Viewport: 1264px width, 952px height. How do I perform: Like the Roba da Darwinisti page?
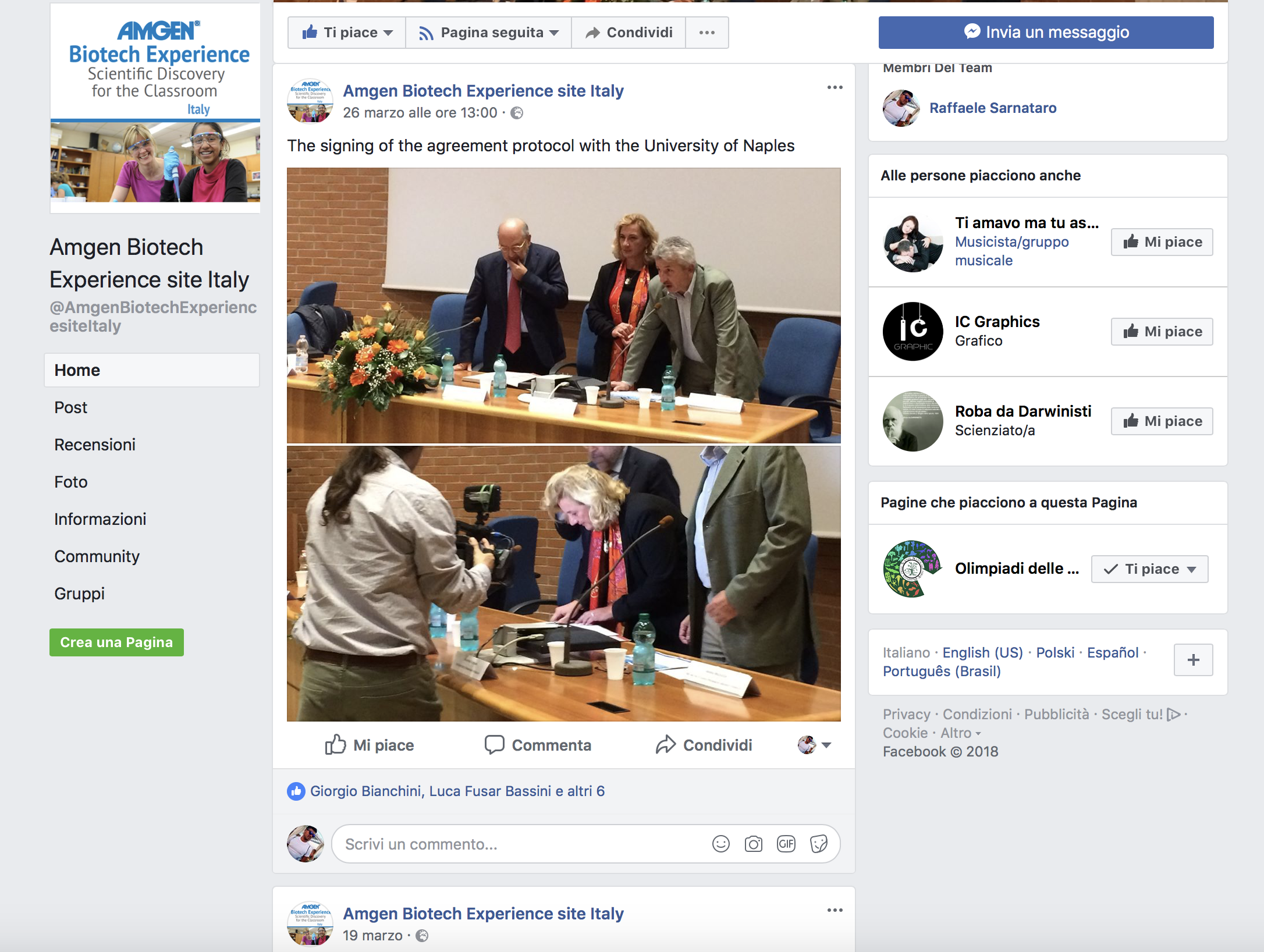[x=1162, y=421]
